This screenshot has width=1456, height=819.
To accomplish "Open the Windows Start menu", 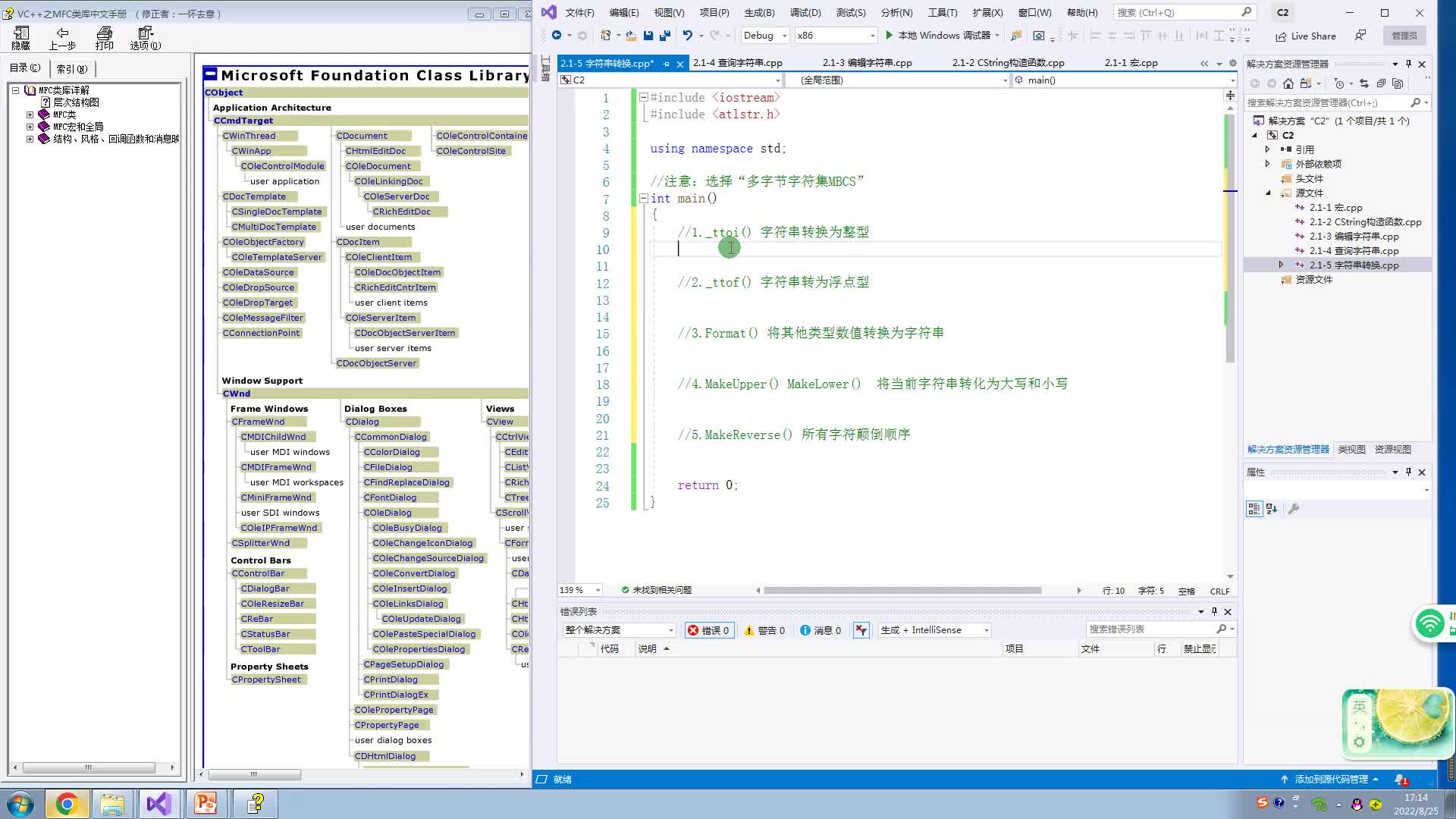I will (20, 804).
